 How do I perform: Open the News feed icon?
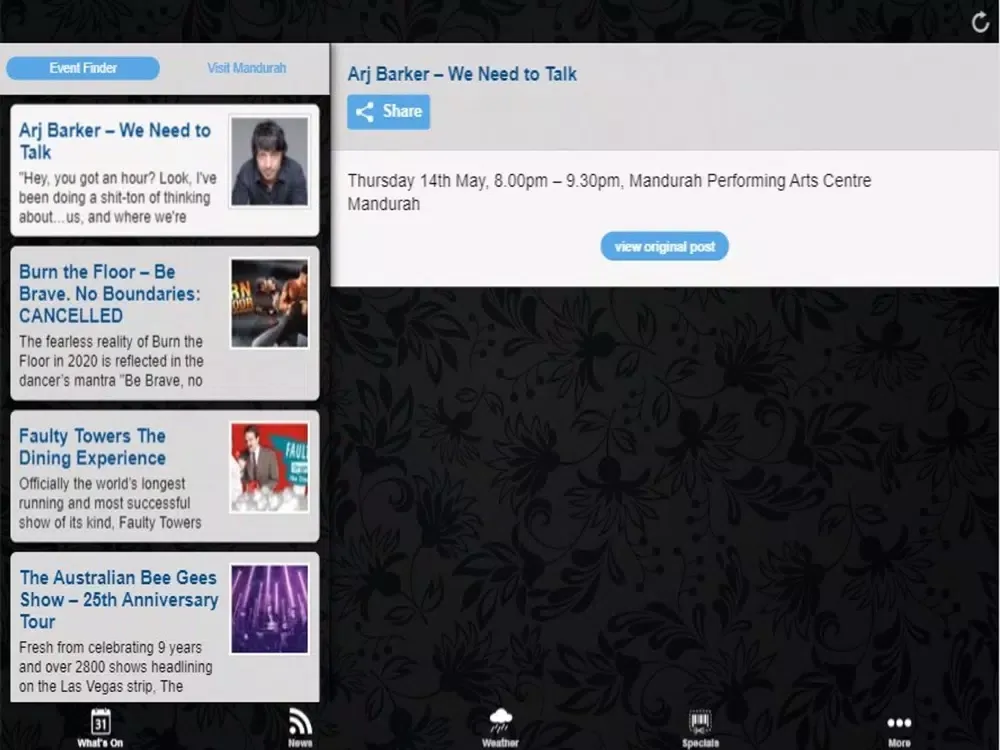pyautogui.click(x=300, y=722)
